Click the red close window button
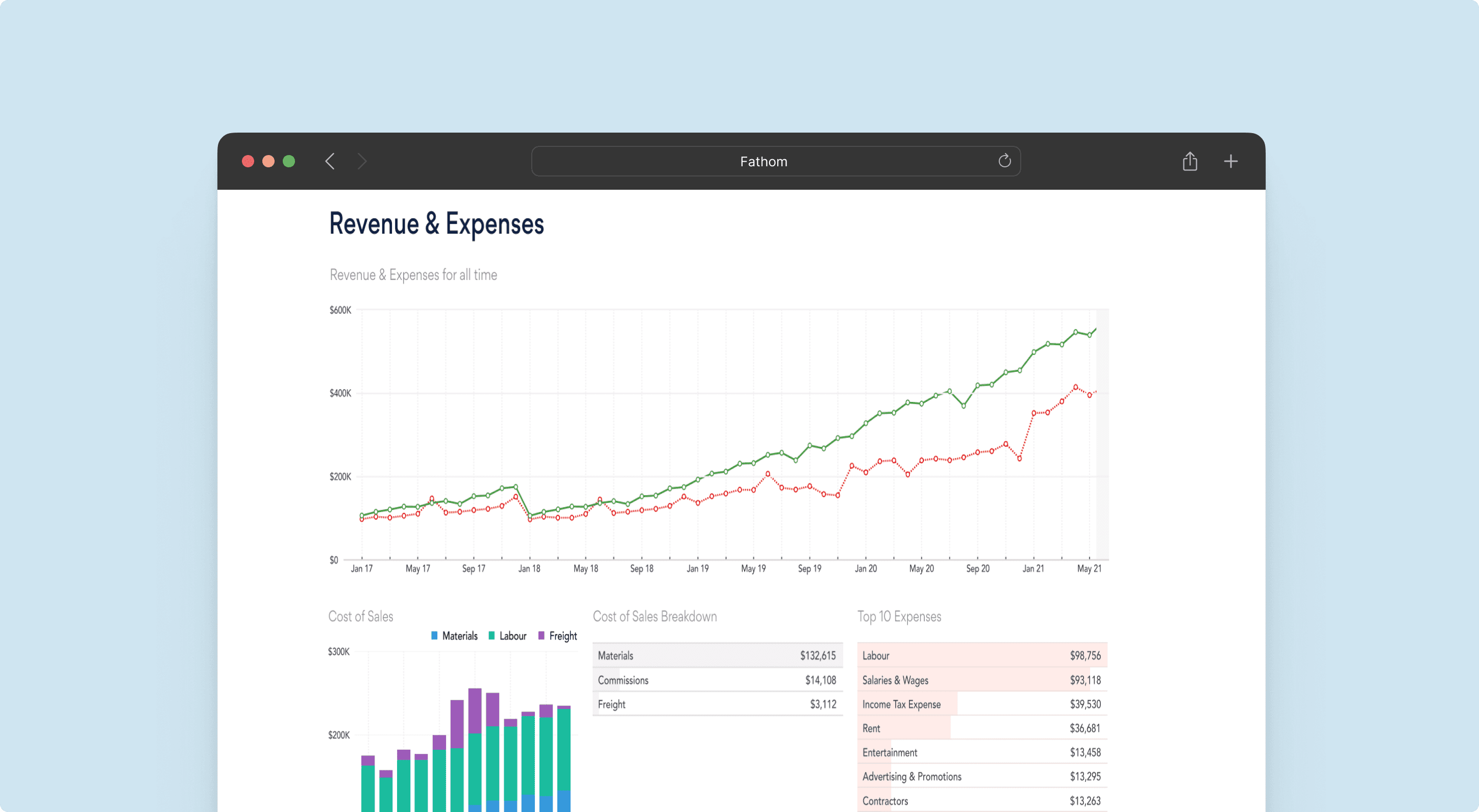The width and height of the screenshot is (1479, 812). [x=248, y=161]
